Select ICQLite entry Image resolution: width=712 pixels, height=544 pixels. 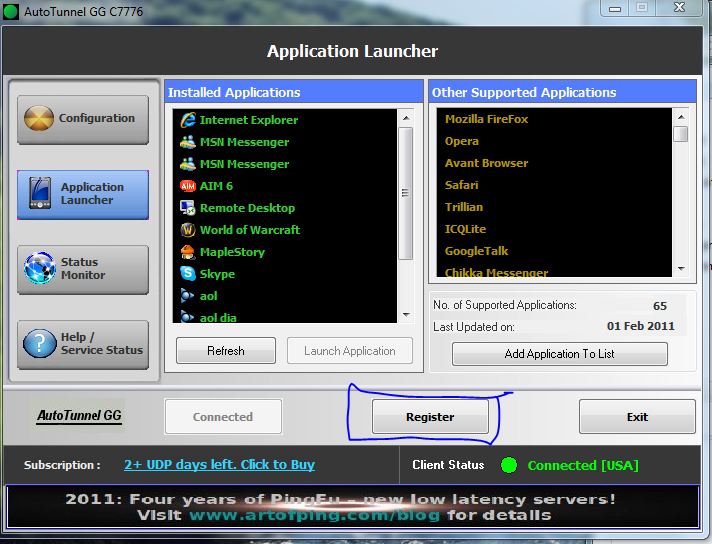465,229
